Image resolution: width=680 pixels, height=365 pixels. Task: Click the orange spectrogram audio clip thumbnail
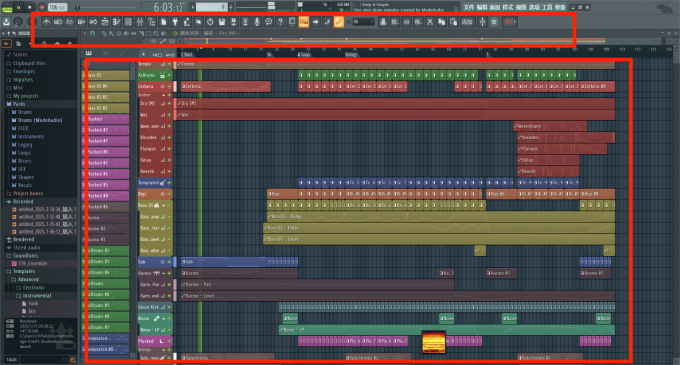click(433, 342)
